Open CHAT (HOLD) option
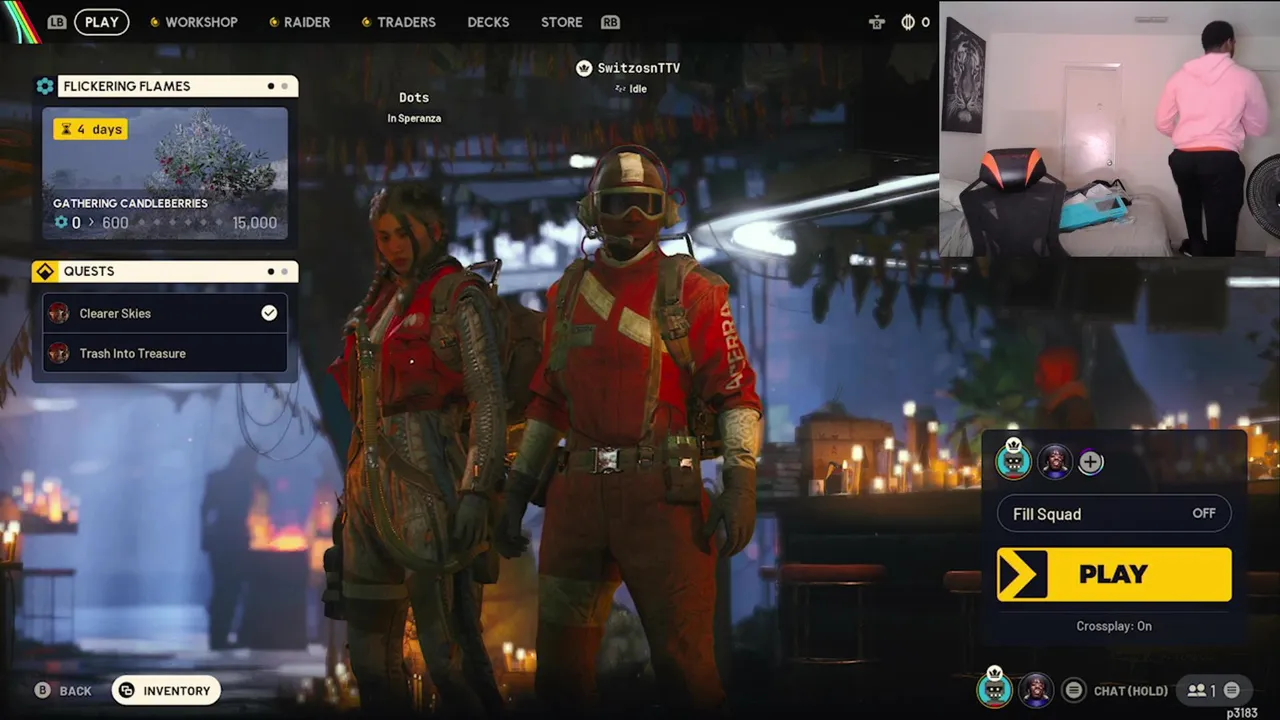 point(1130,690)
